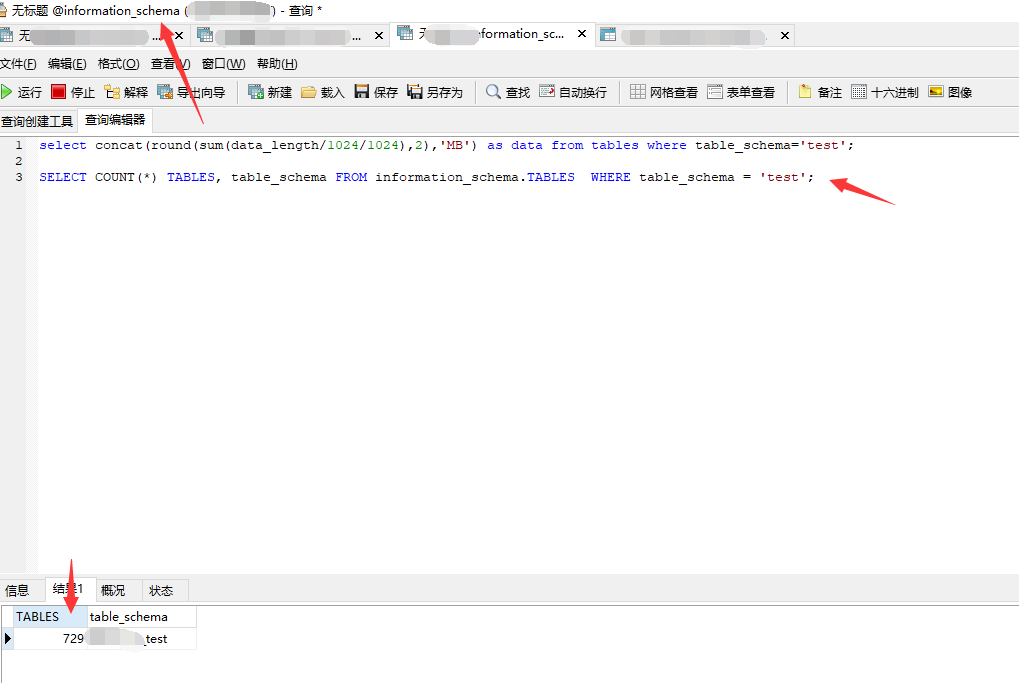1019x683 pixels.
Task: Click the table_schema column header
Action: (142, 617)
